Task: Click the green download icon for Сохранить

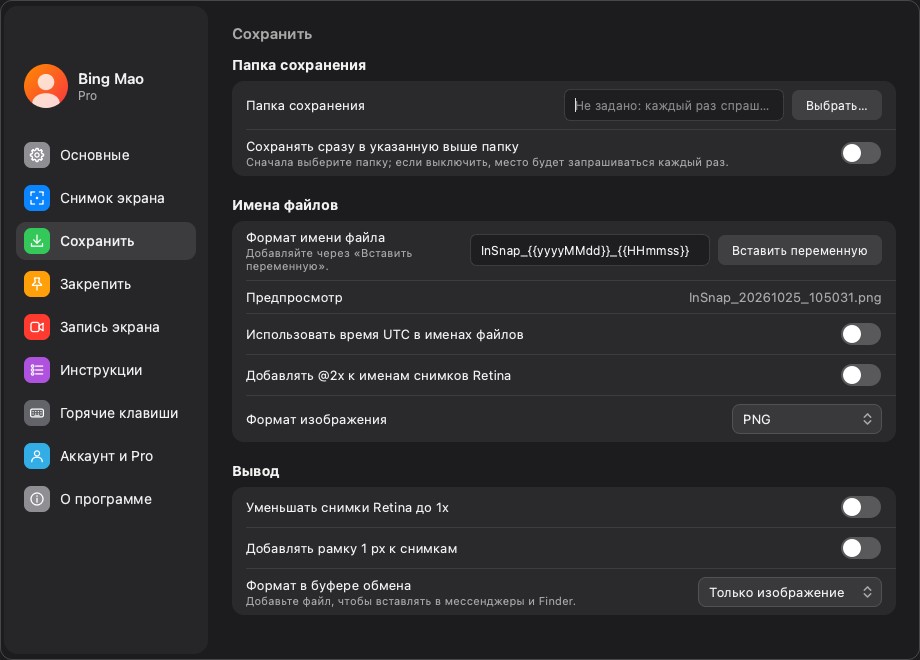Action: click(37, 241)
